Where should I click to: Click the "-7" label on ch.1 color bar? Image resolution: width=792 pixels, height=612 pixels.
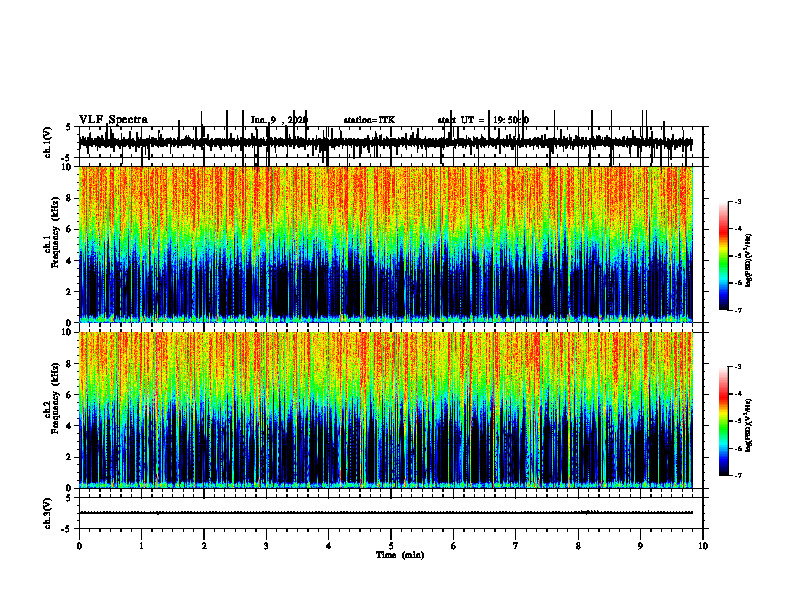tap(738, 310)
